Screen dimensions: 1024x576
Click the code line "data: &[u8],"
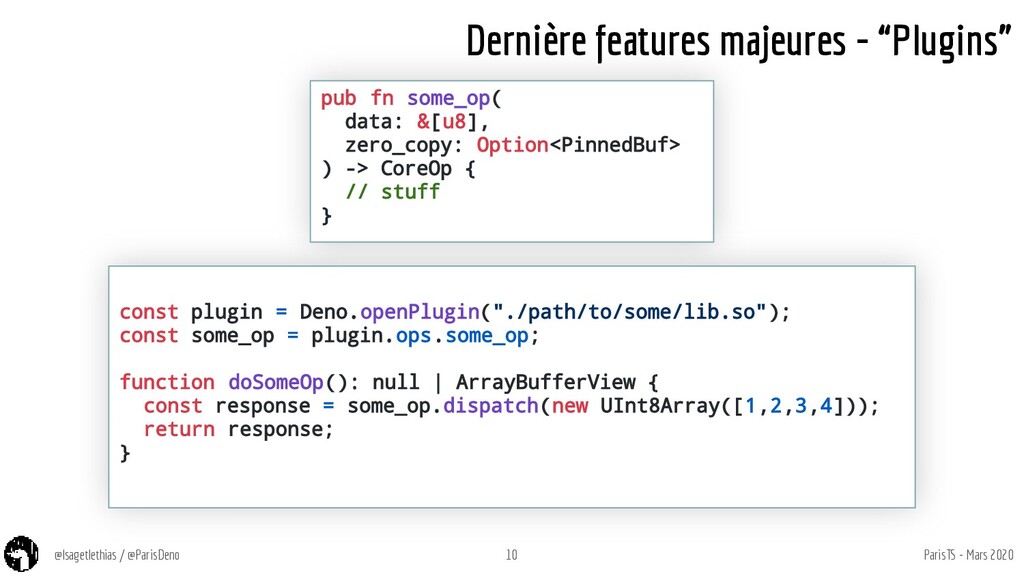coord(417,121)
